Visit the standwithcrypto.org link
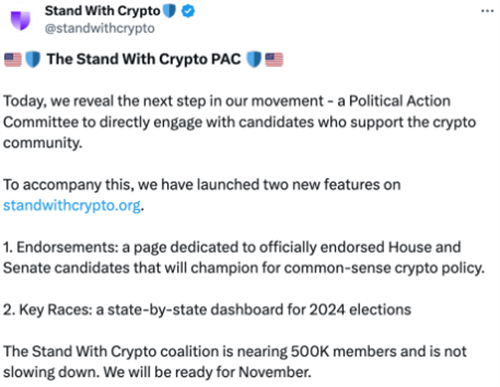500x387 pixels. coord(72,205)
